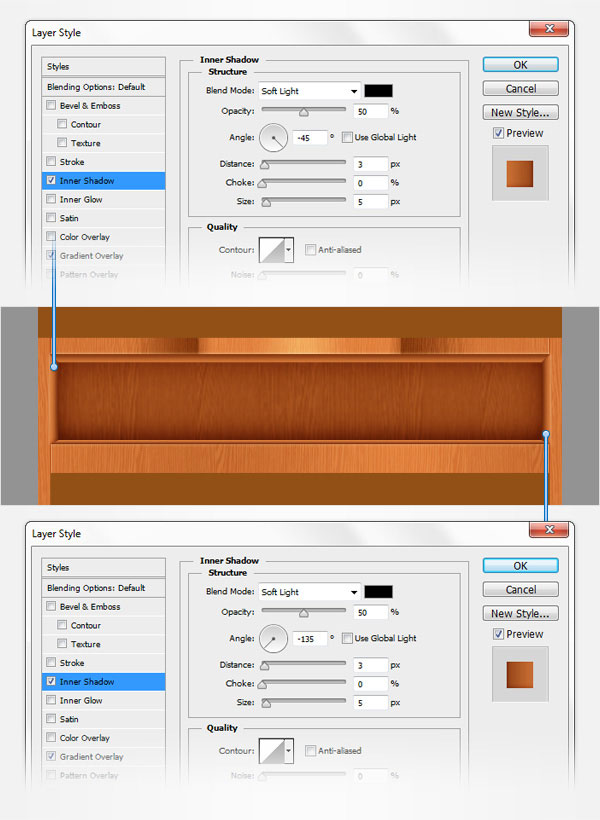Select Gradient Overlay row in upper dialog
Screen dimensions: 600x820
[104, 256]
